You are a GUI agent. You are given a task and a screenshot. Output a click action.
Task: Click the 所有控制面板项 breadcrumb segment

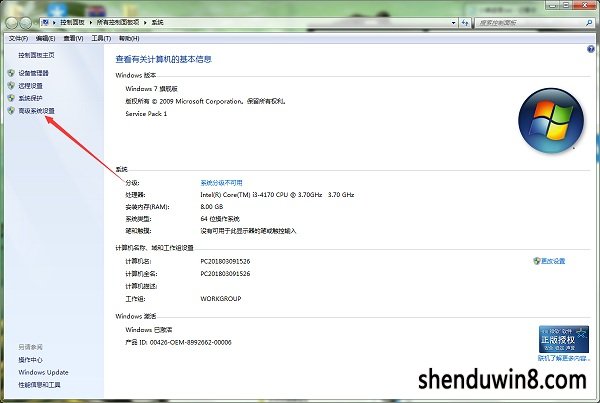(118, 23)
